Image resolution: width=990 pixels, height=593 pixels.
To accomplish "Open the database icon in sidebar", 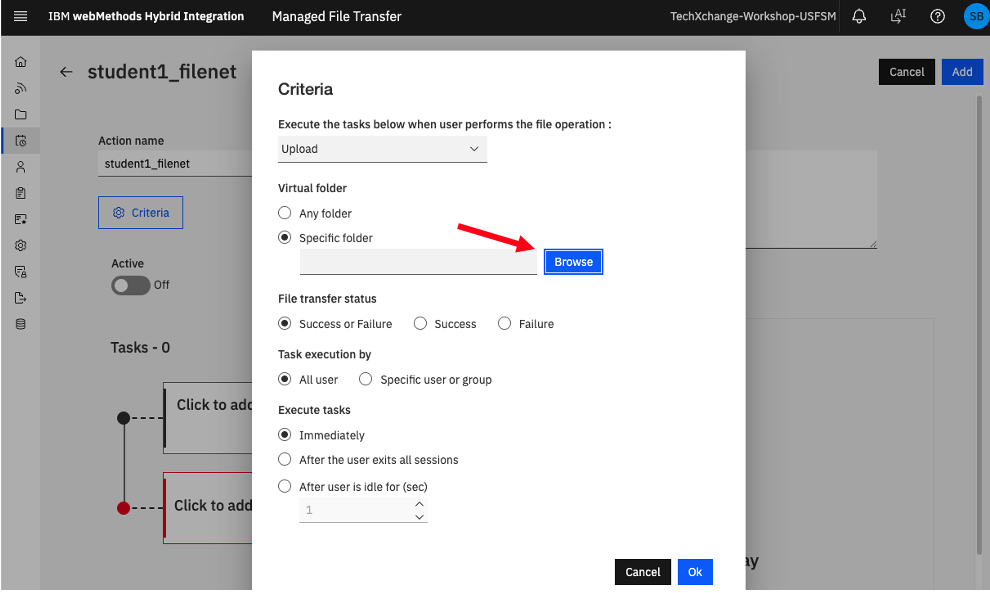I will point(21,325).
